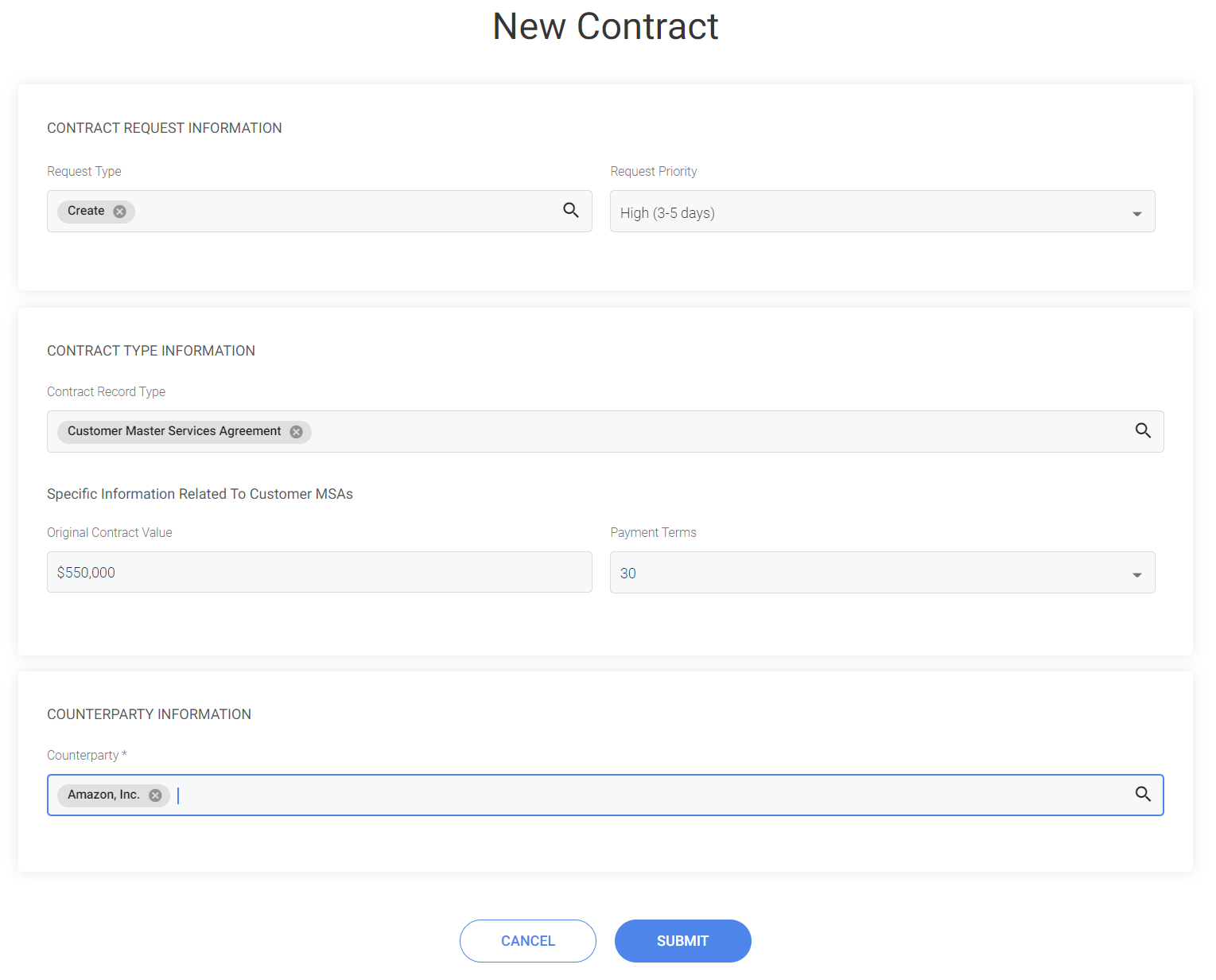Open the Request Priority dropdown

tap(882, 212)
